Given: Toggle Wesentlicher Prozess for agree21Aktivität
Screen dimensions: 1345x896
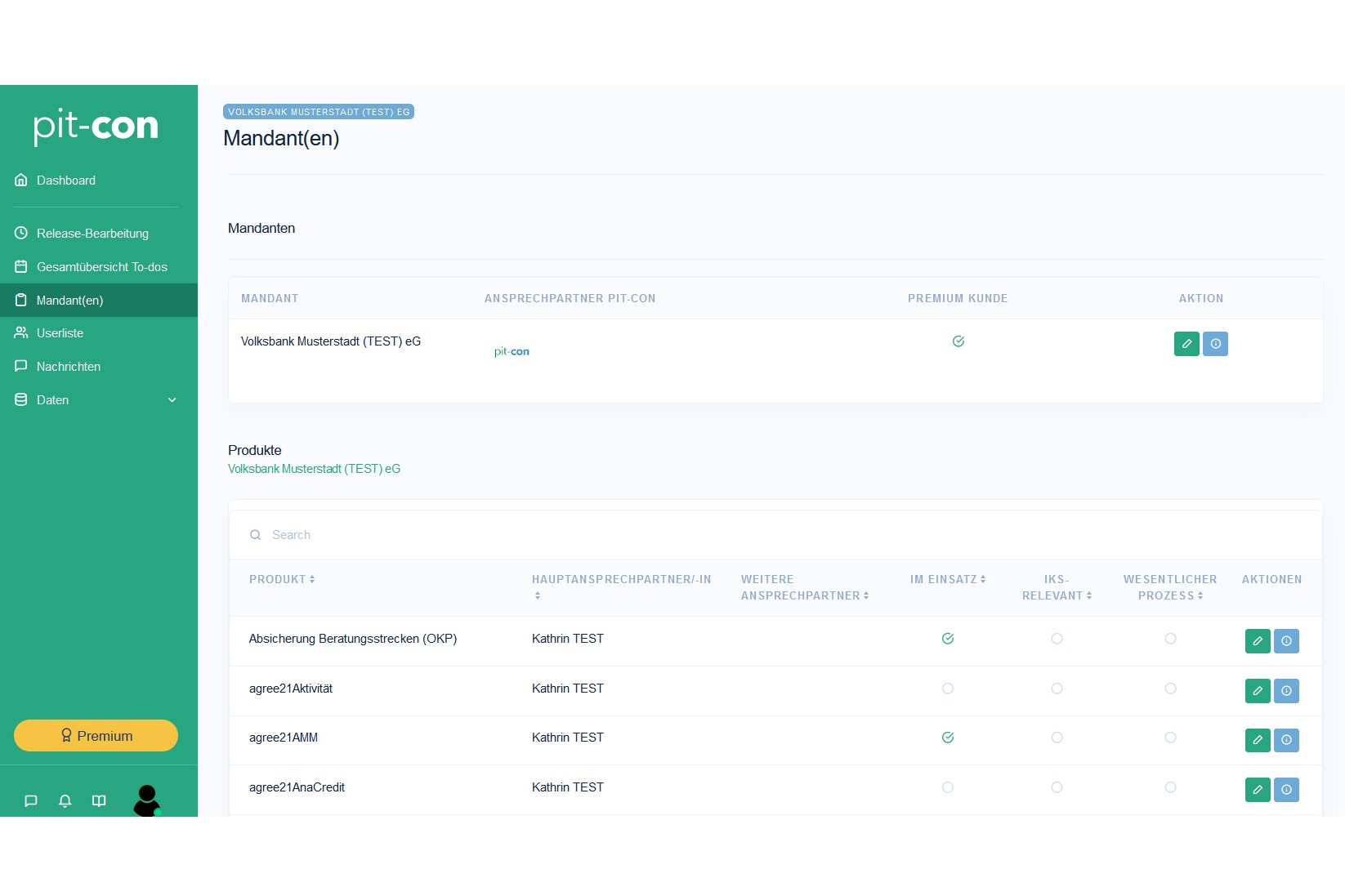Looking at the screenshot, I should [x=1170, y=689].
